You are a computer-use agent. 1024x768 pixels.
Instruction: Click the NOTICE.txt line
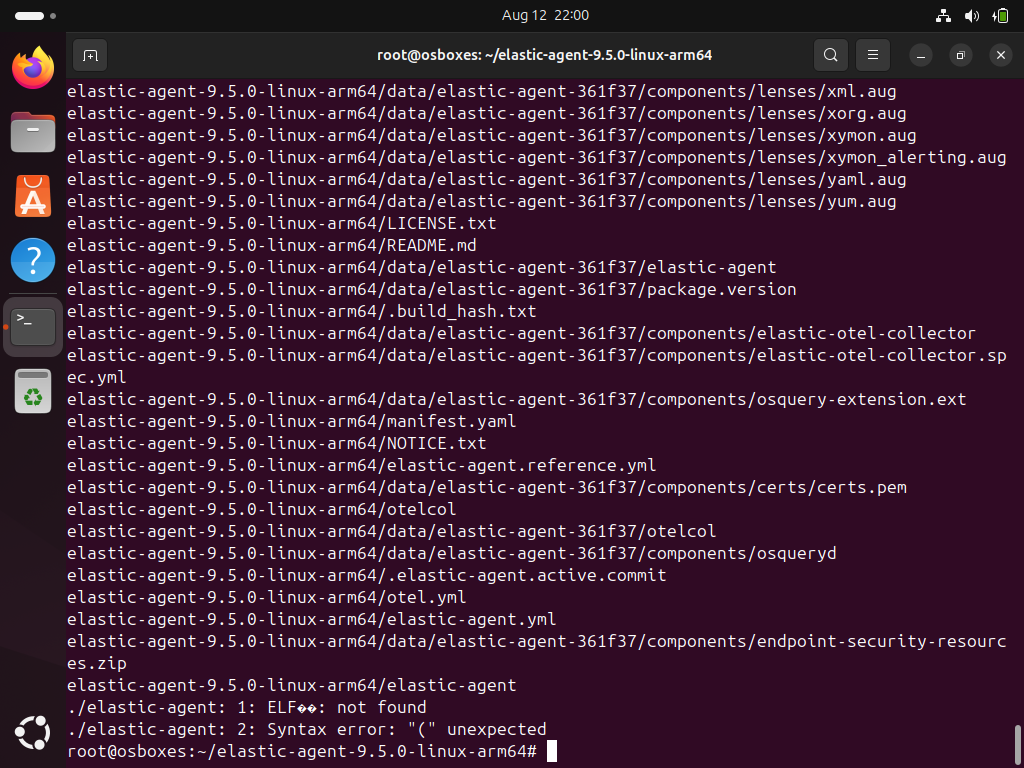click(277, 443)
